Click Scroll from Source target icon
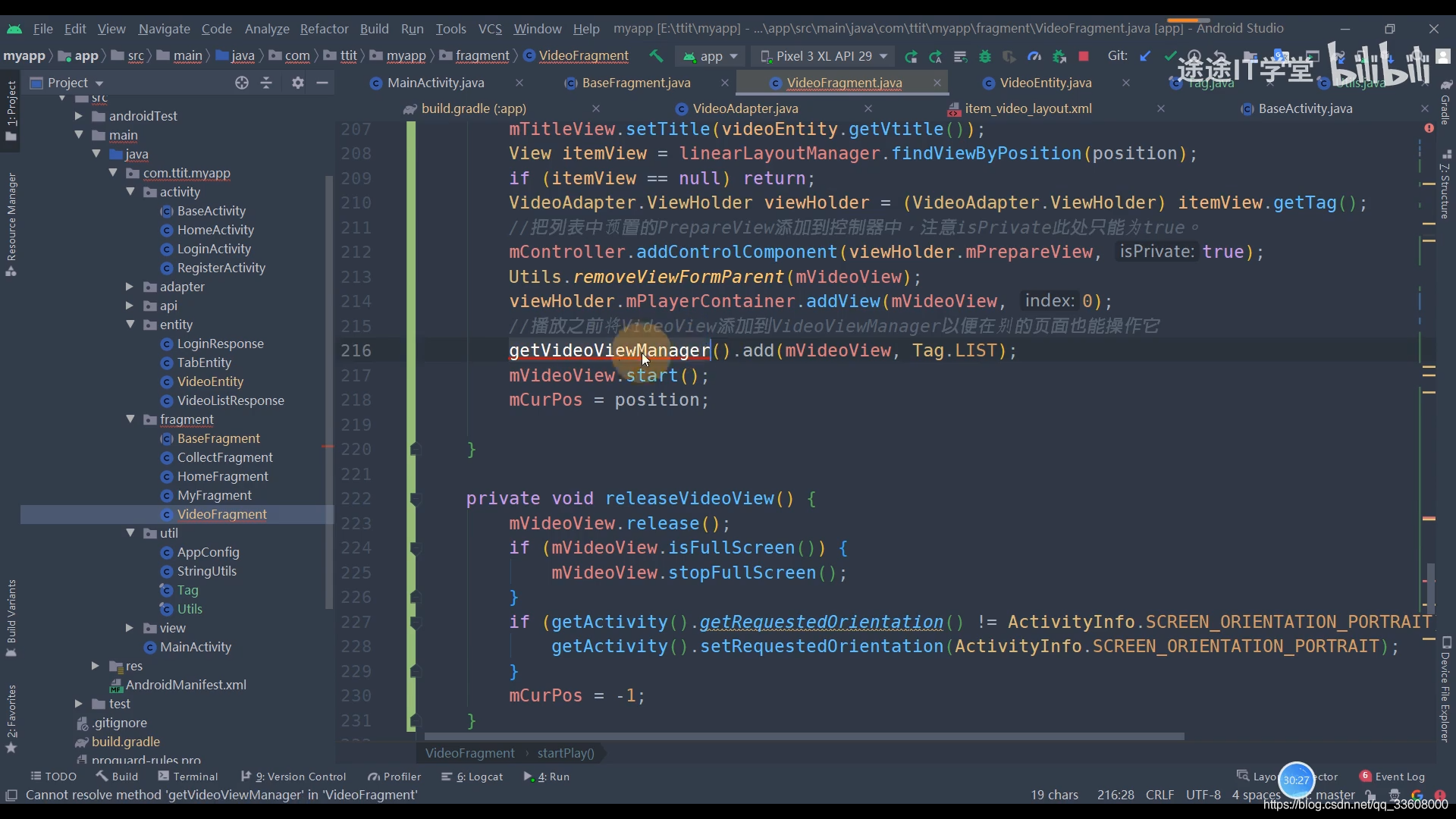Screen dimensions: 1456x819 (x=242, y=83)
